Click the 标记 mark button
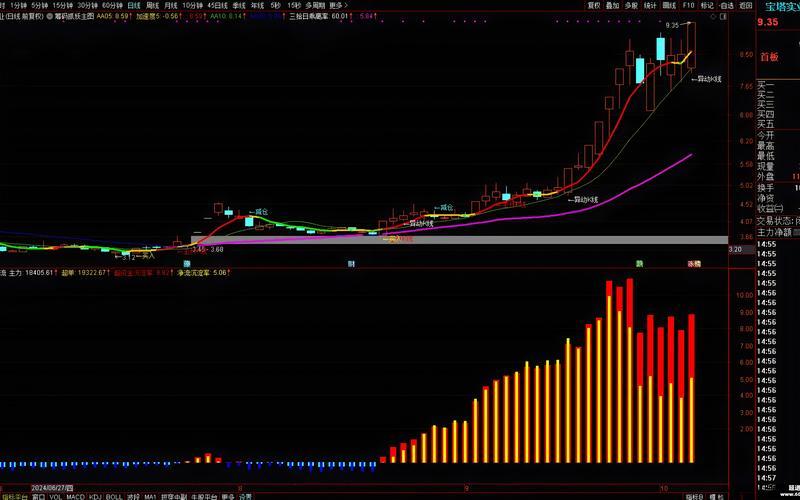800x500 pixels. tap(707, 5)
